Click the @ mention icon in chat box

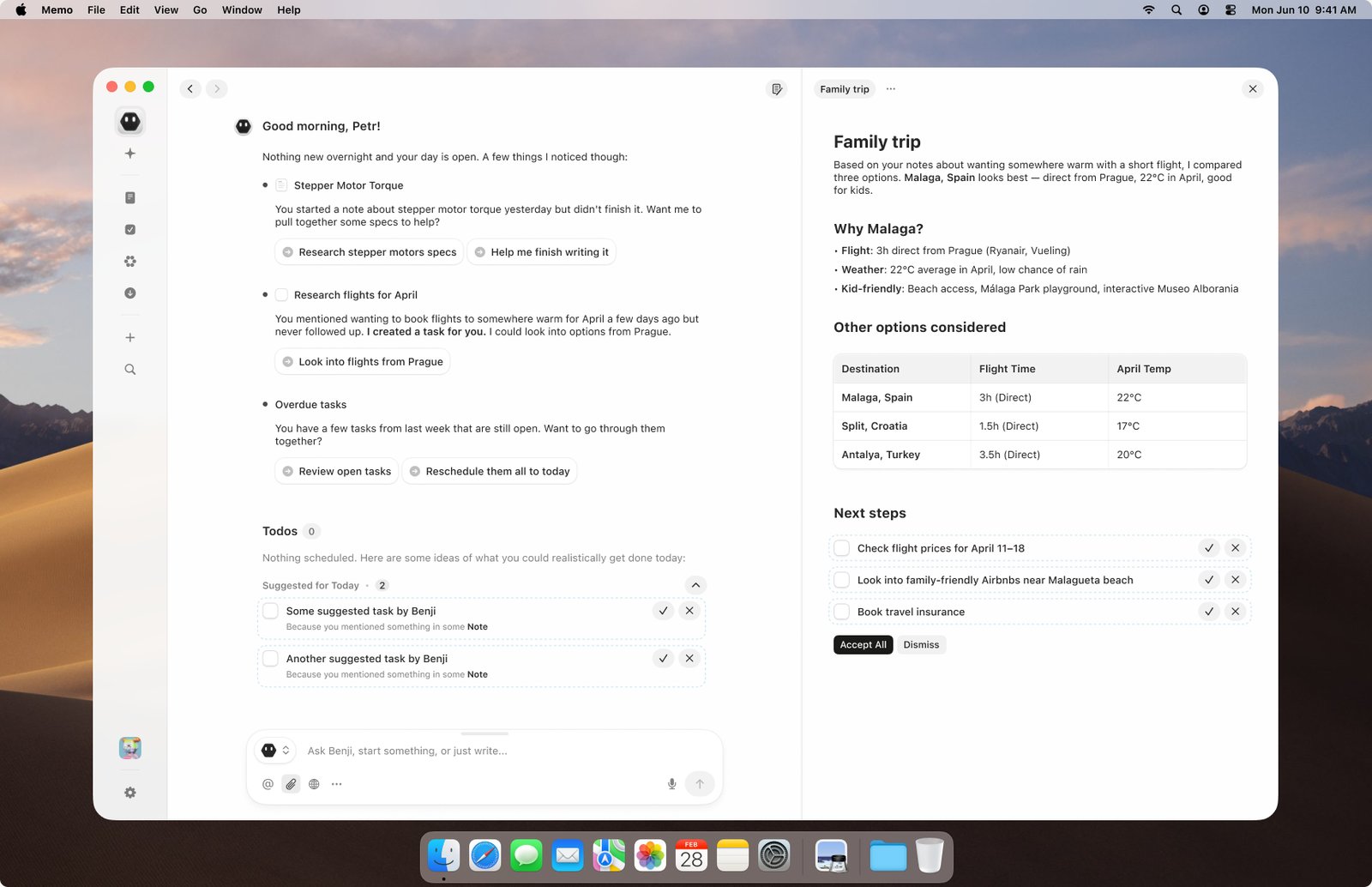pyautogui.click(x=268, y=784)
